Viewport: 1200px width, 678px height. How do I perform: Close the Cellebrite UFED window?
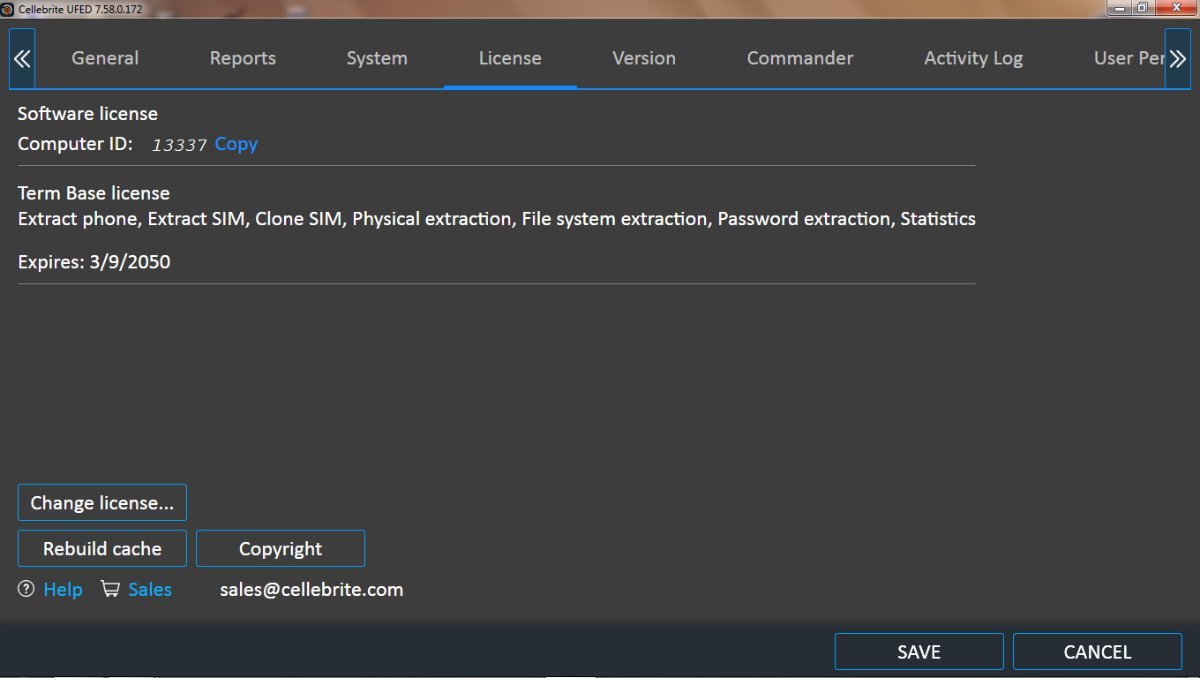pos(1176,8)
